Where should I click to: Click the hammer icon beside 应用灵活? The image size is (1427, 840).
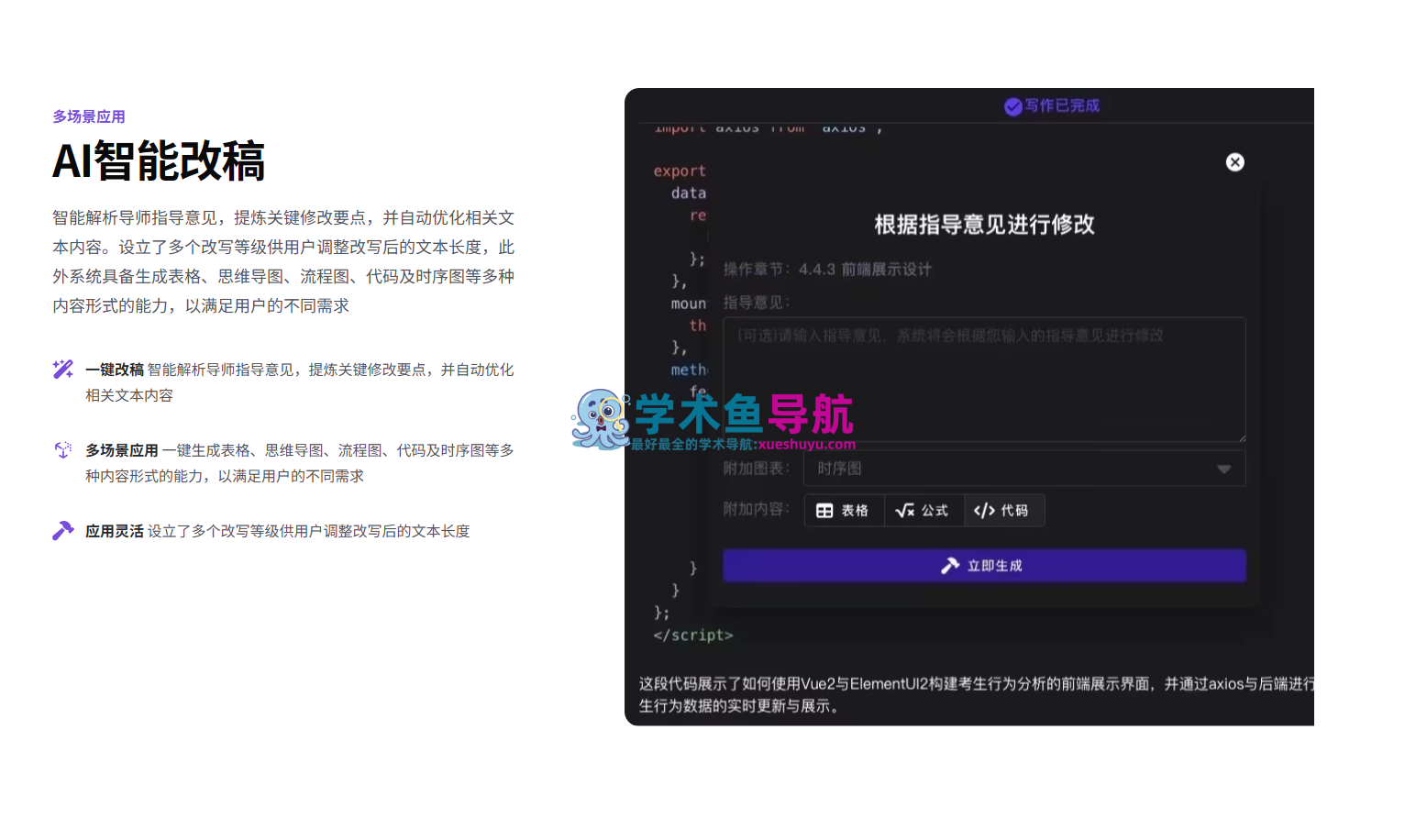(62, 531)
